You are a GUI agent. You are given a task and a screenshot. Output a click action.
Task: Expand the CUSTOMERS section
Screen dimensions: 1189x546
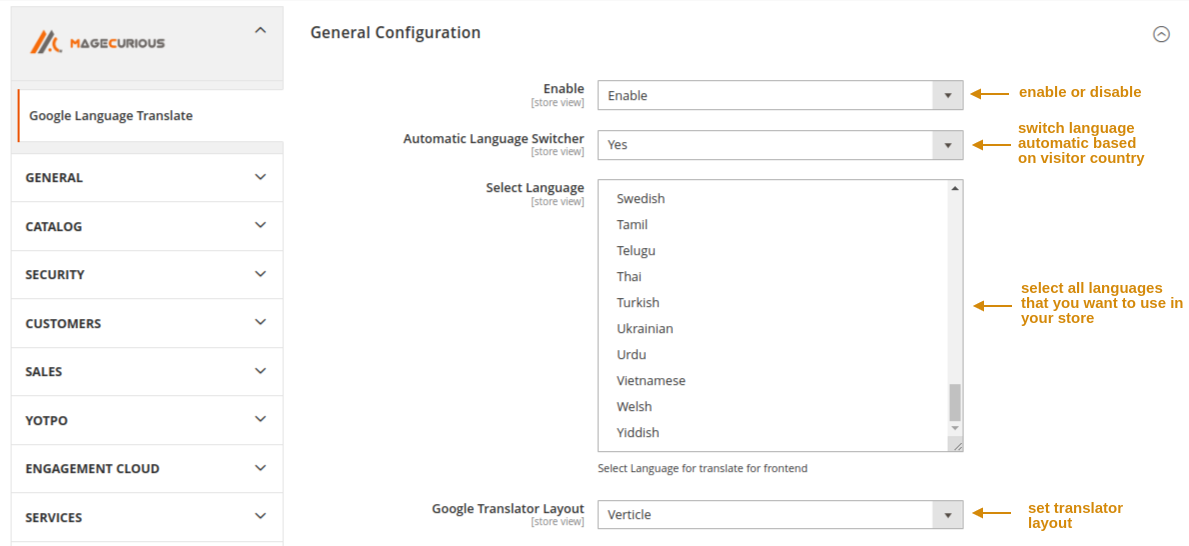[x=147, y=323]
